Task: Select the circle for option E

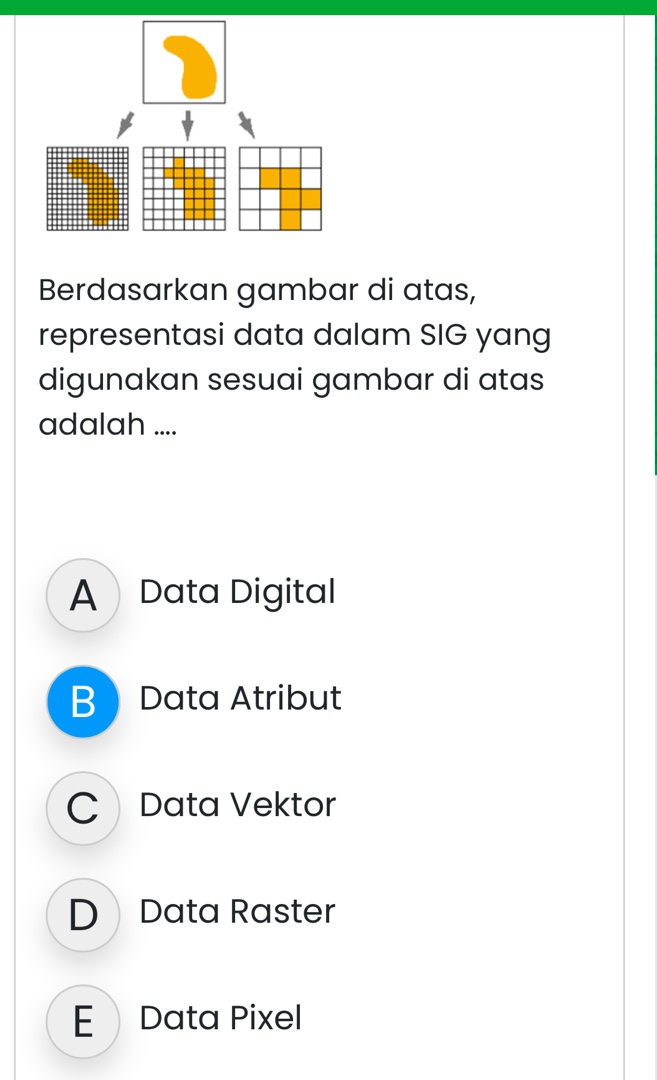Action: (x=83, y=1021)
